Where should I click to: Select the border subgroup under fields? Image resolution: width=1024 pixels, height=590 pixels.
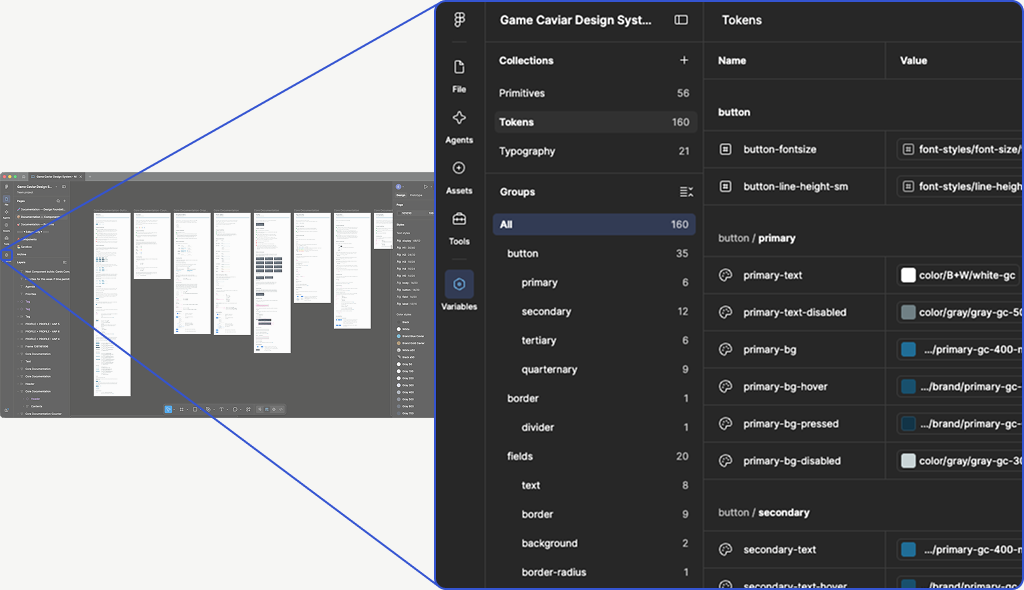[x=594, y=514]
